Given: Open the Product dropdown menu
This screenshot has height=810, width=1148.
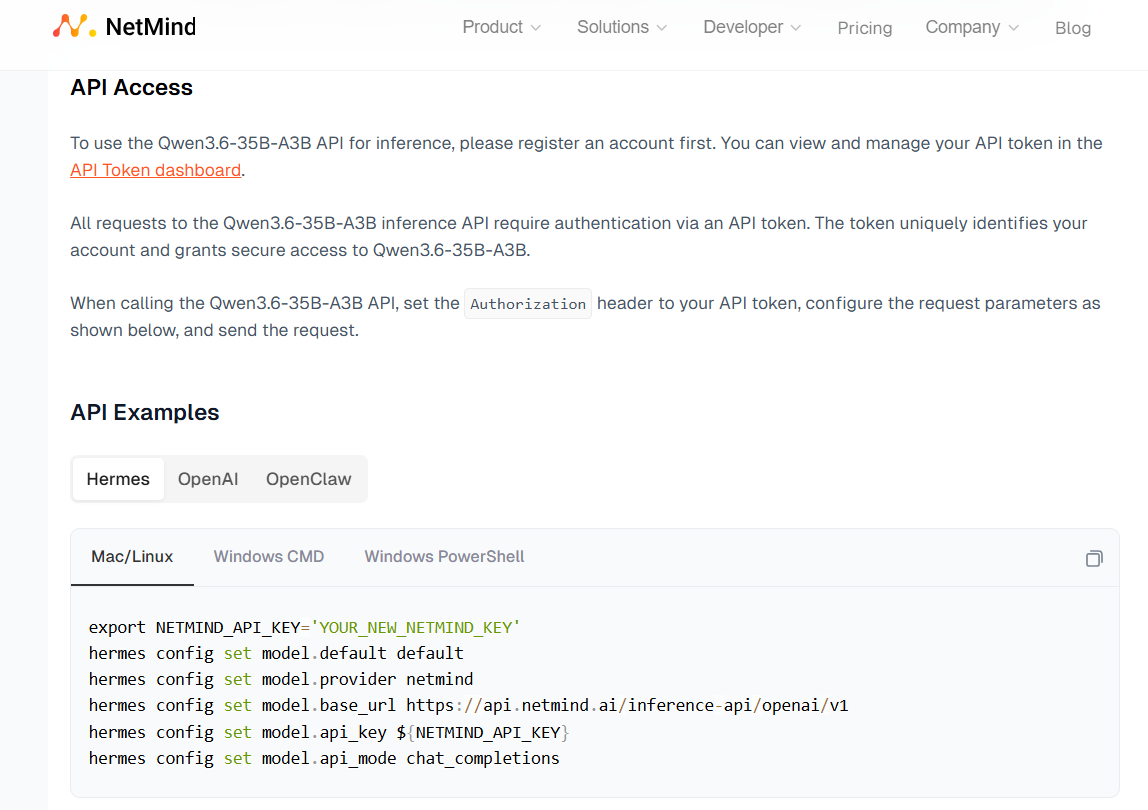Looking at the screenshot, I should pos(502,27).
